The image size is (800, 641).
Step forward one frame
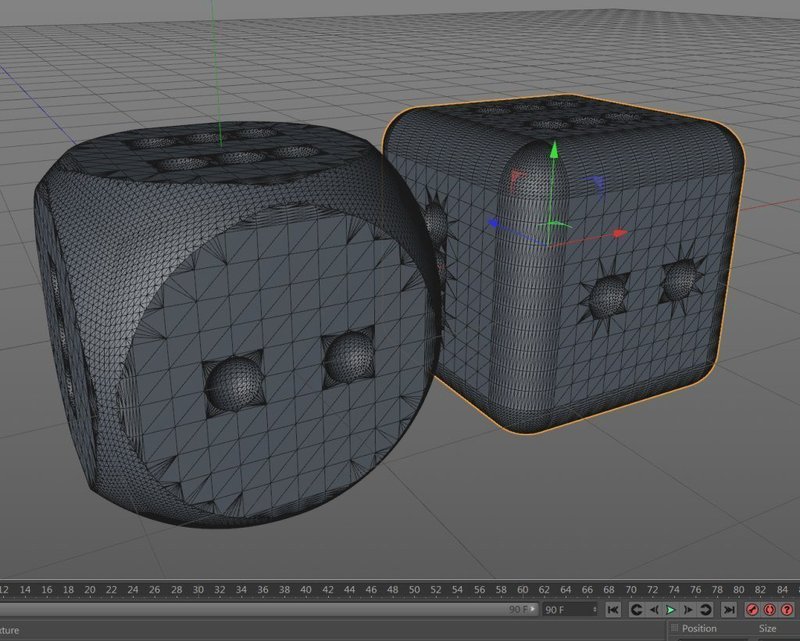(x=688, y=609)
